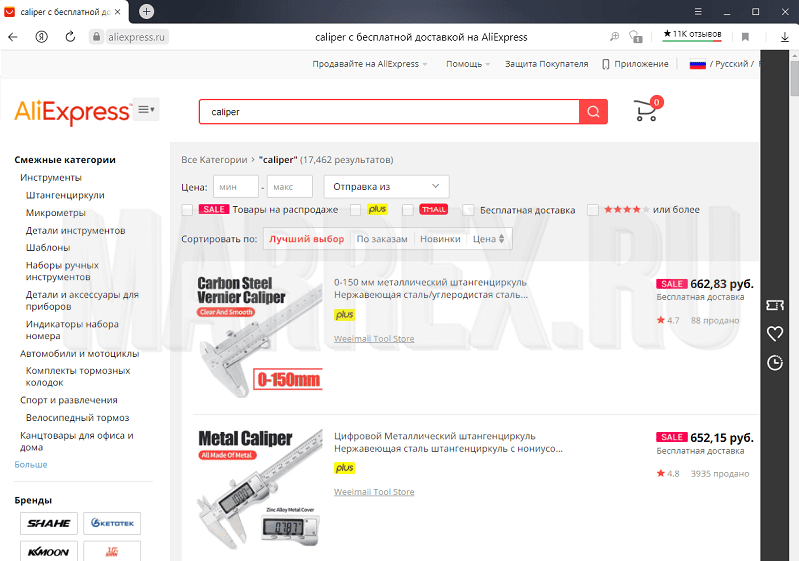This screenshot has height=561, width=799.
Task: Check the TMALL filter checkbox
Action: pyautogui.click(x=407, y=210)
